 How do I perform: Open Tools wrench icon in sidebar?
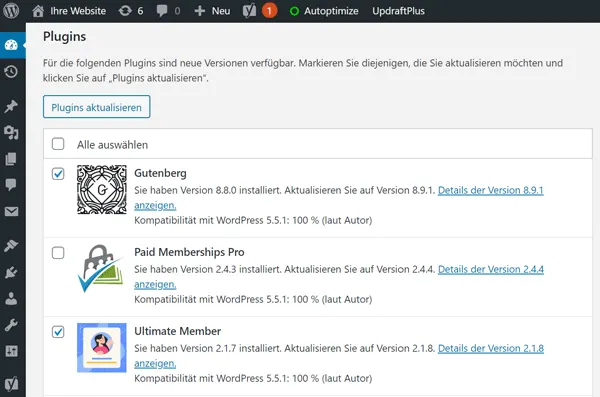coord(11,325)
